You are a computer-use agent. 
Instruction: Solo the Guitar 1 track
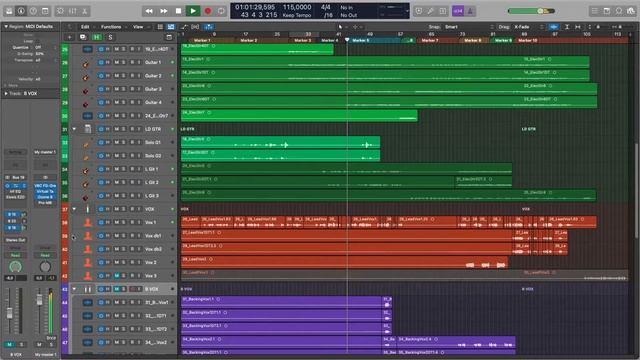(x=124, y=62)
